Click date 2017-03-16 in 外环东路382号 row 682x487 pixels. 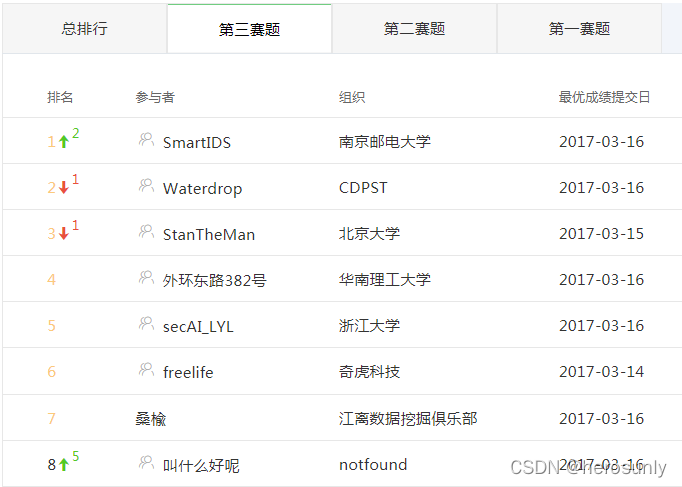pos(601,280)
